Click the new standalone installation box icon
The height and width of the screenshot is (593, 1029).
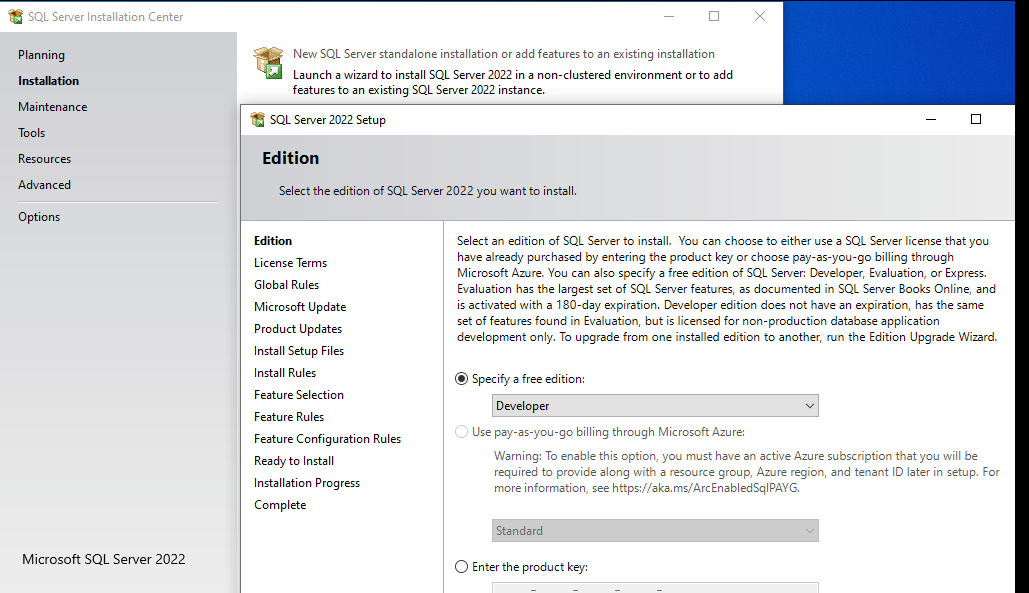(268, 63)
